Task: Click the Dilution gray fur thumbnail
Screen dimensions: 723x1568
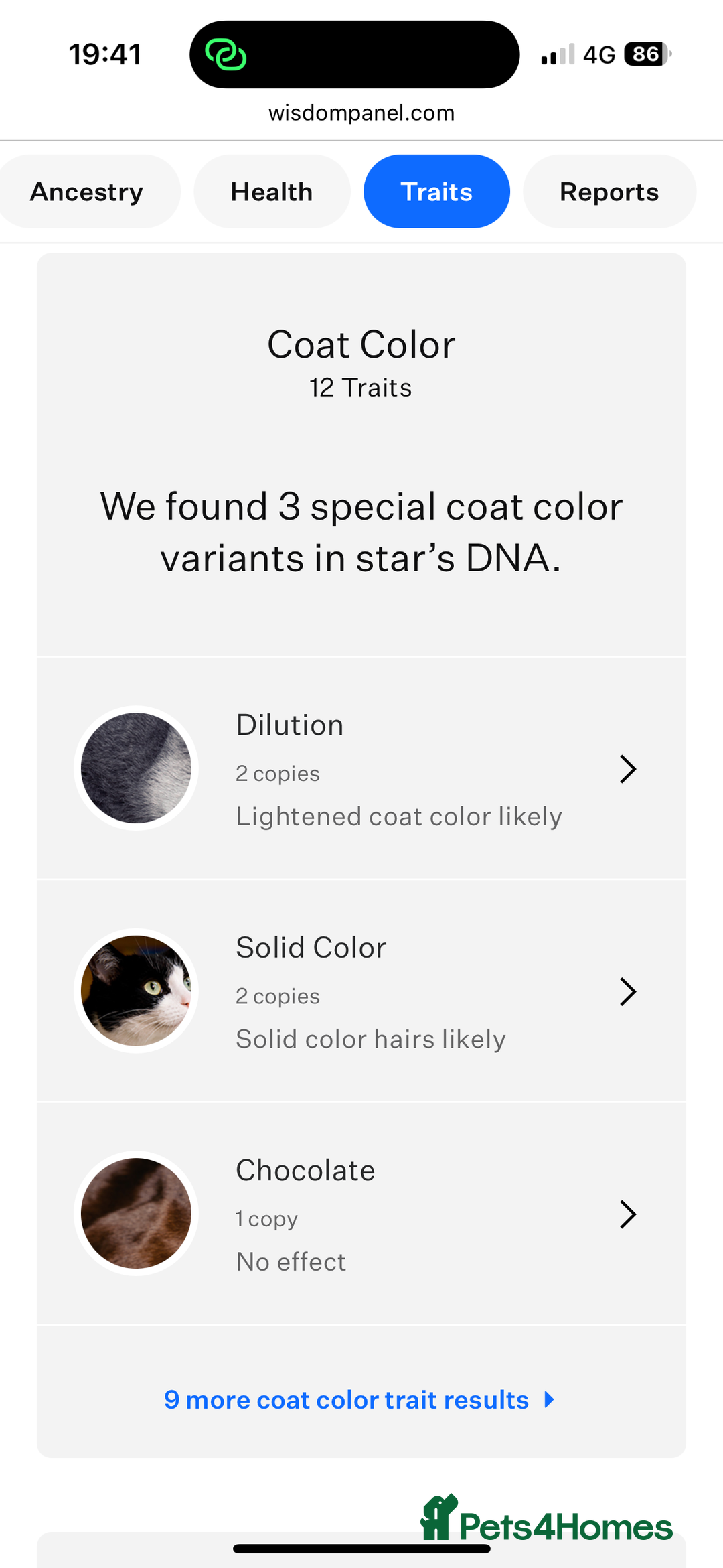Action: [x=136, y=768]
